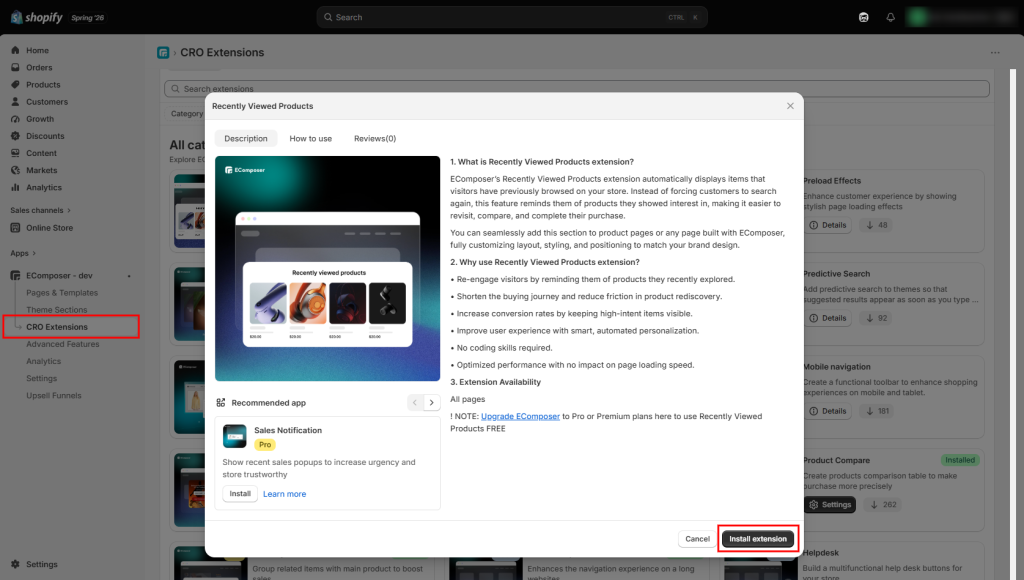This screenshot has height=580, width=1024.
Task: Select the Description tab
Action: click(x=246, y=138)
